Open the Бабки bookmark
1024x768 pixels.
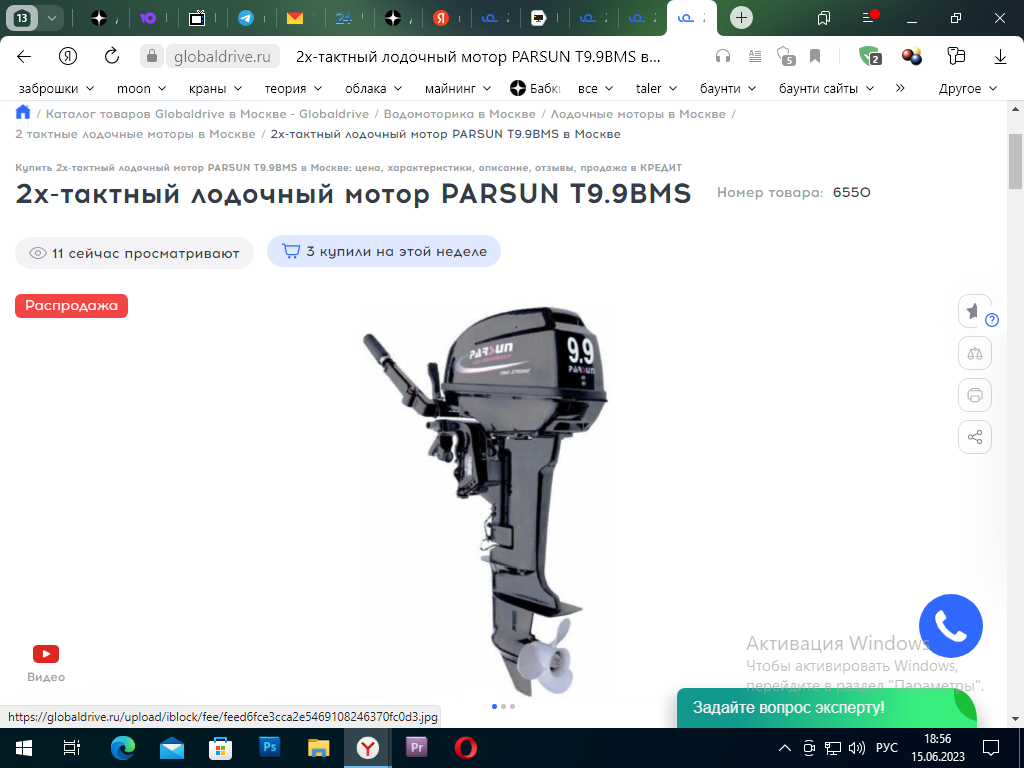[x=535, y=88]
